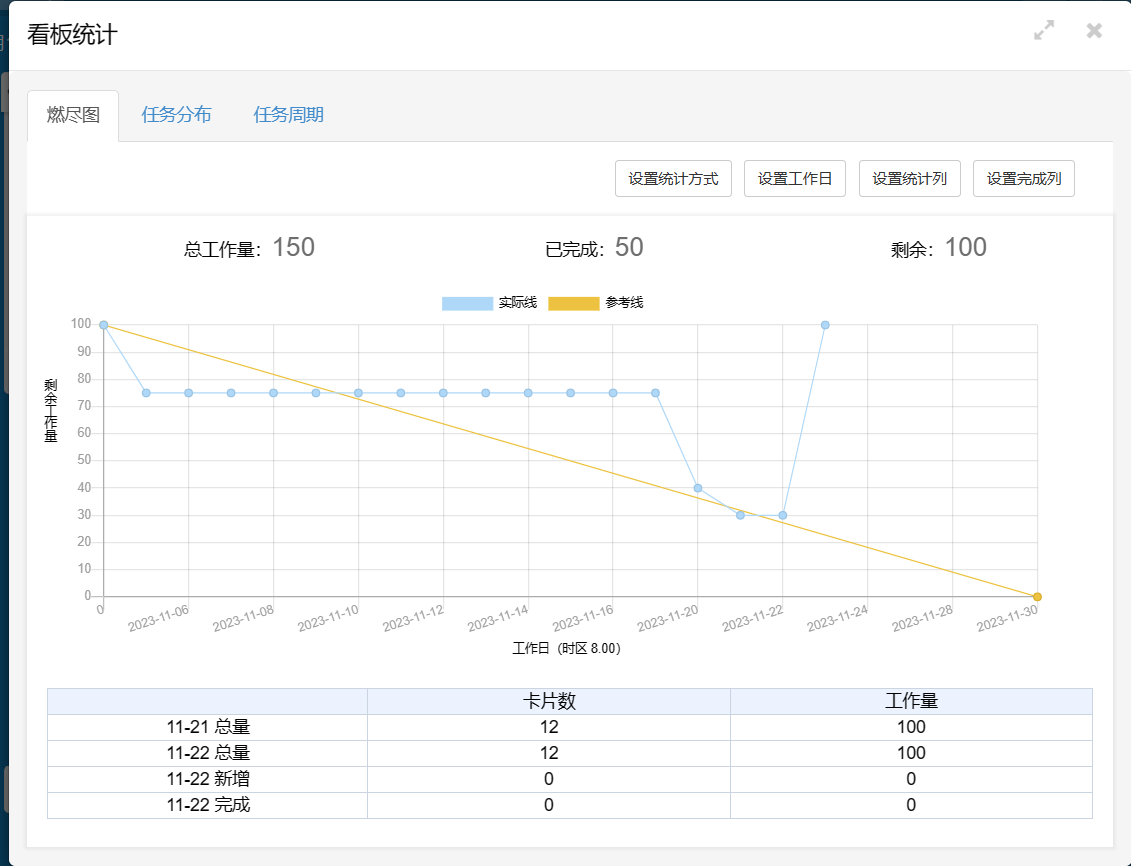1131x866 pixels.
Task: Click the actual-line data point at value 40
Action: tap(697, 488)
